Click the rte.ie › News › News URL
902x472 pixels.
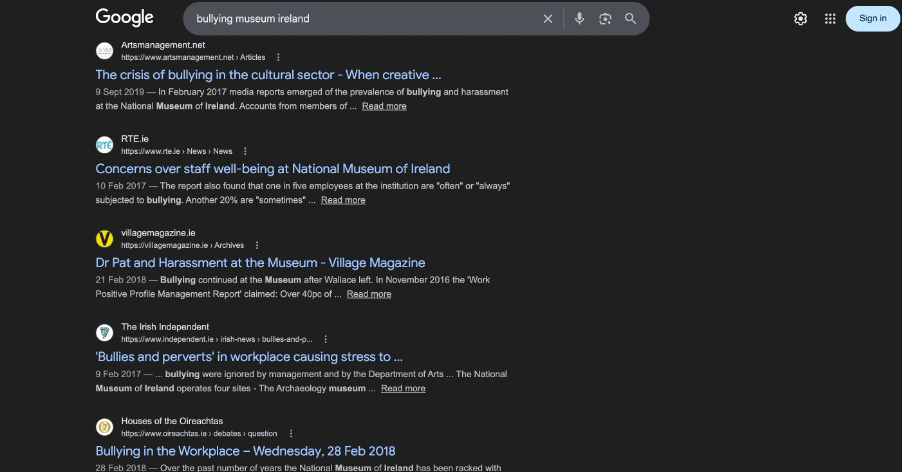177,151
